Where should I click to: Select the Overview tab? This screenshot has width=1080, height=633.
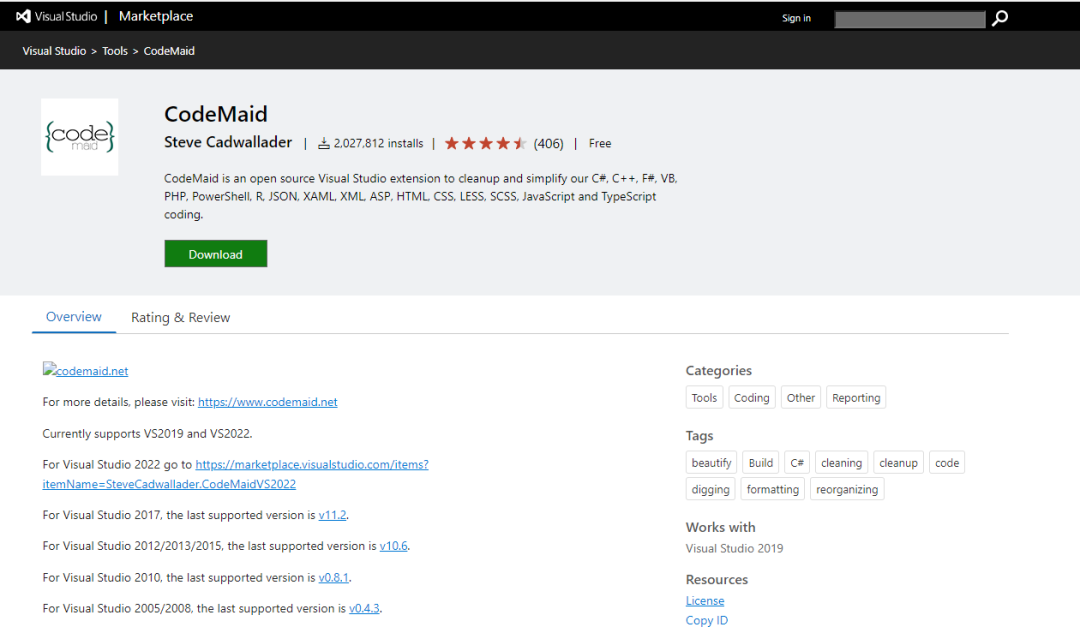point(73,317)
